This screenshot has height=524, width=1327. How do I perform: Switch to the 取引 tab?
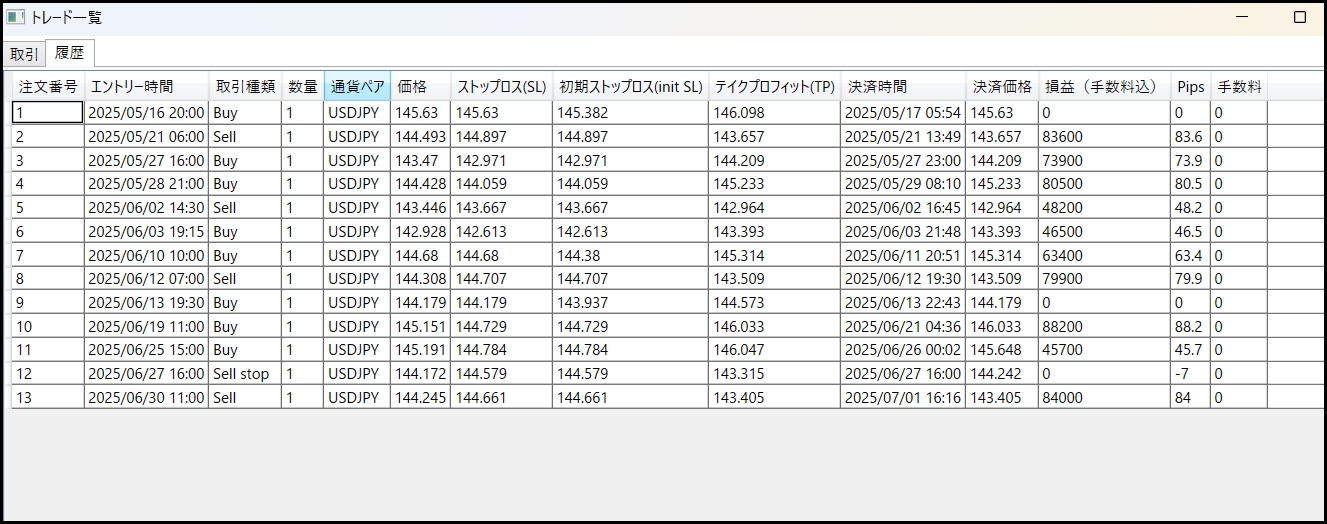(x=25, y=54)
